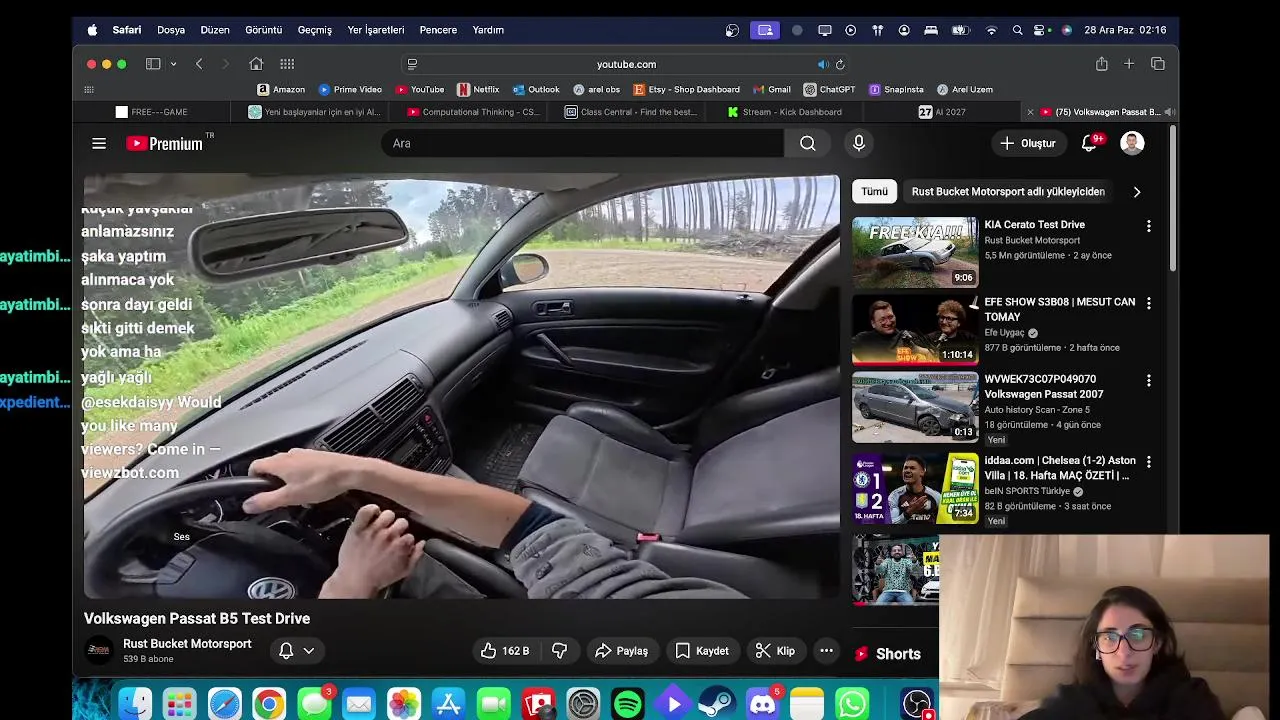Open the Düzen menu
Screen dimensions: 1280x720
(x=215, y=30)
